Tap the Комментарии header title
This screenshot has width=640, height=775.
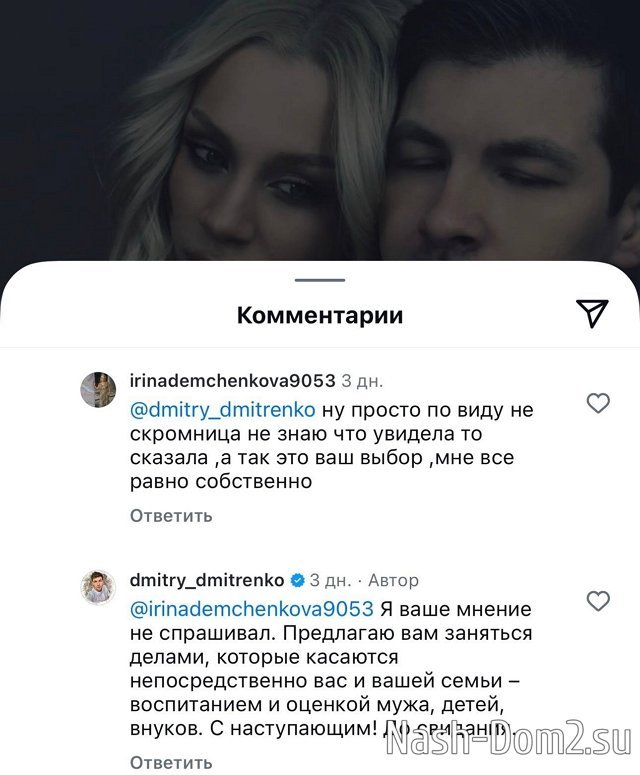click(x=320, y=315)
